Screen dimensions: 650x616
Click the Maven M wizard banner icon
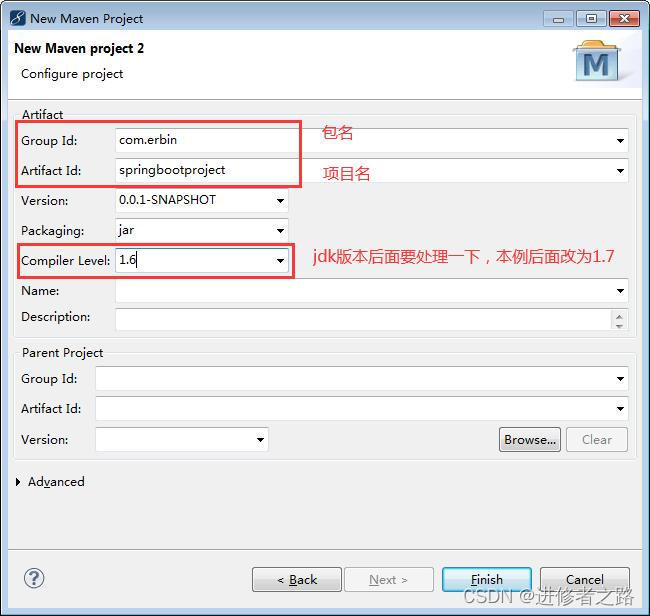[x=596, y=61]
